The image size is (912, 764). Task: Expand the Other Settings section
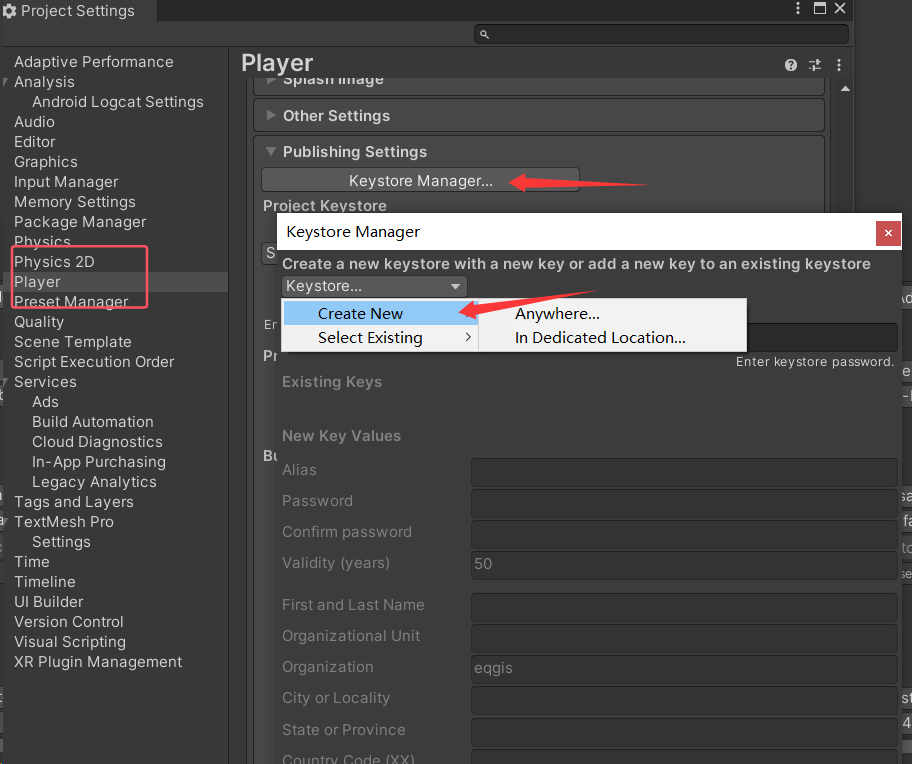point(271,116)
